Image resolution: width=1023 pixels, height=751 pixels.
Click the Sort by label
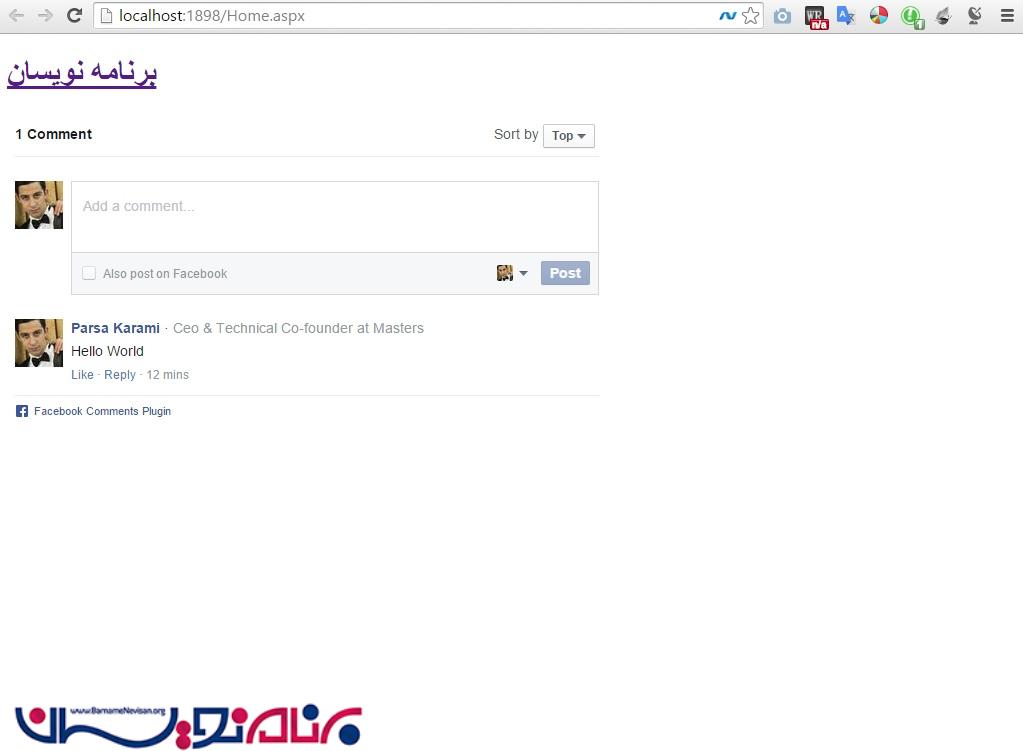[x=516, y=134]
